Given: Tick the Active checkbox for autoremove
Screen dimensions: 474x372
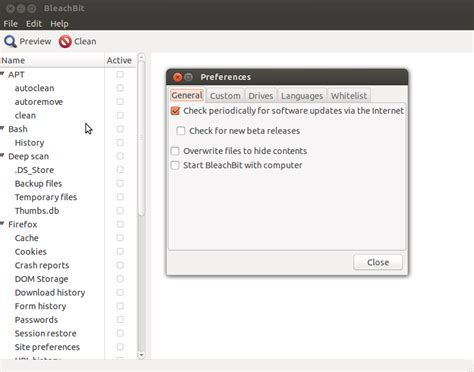Looking at the screenshot, I should (120, 102).
